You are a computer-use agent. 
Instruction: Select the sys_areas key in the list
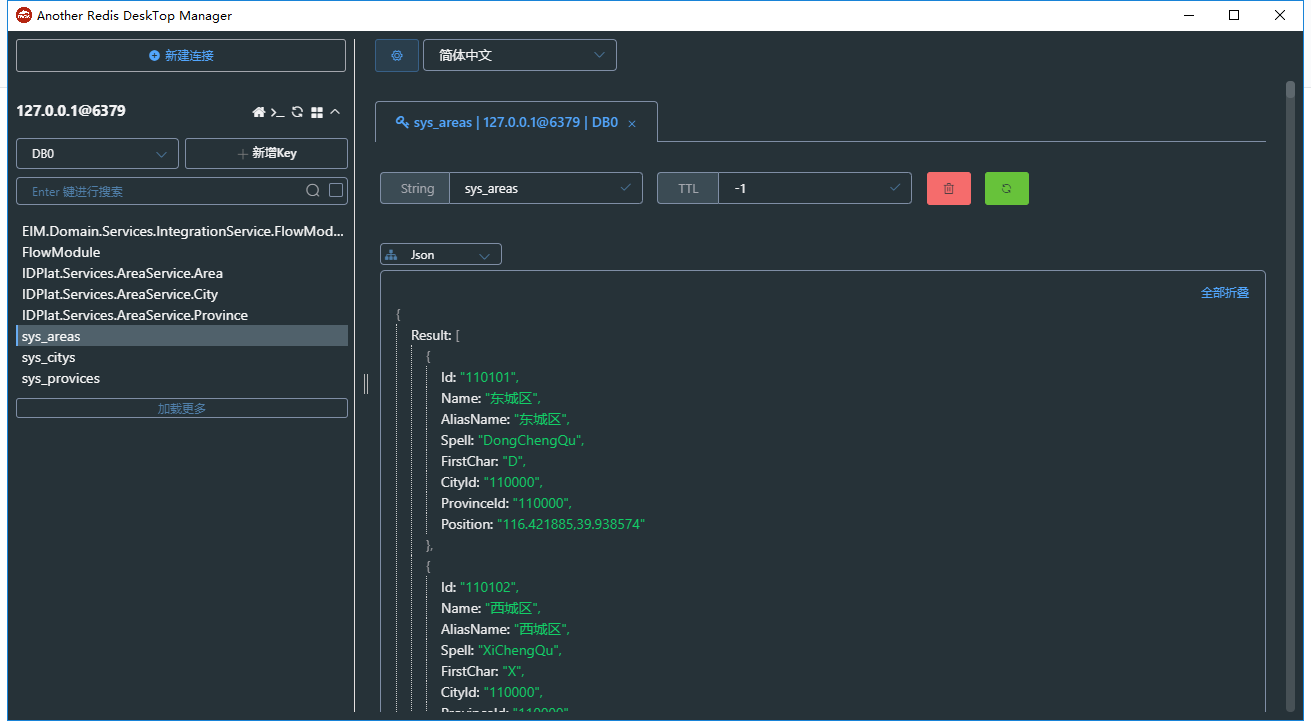182,336
